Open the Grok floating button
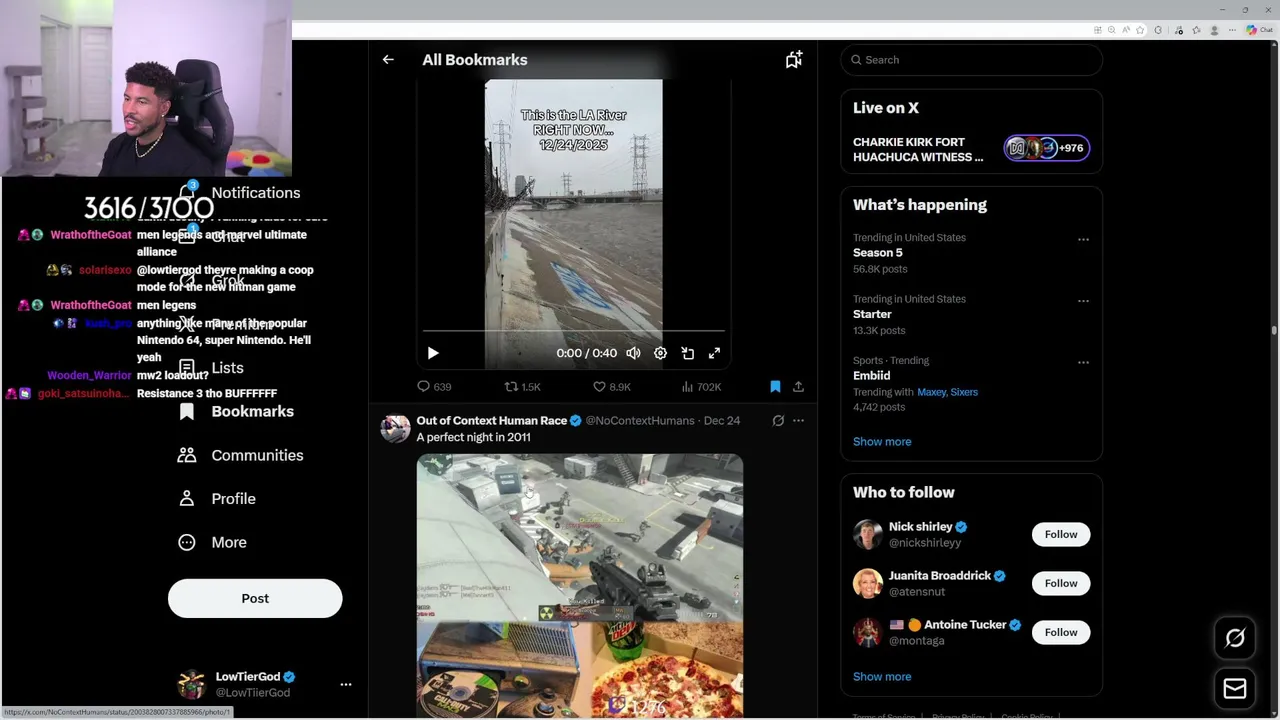 [x=1235, y=638]
